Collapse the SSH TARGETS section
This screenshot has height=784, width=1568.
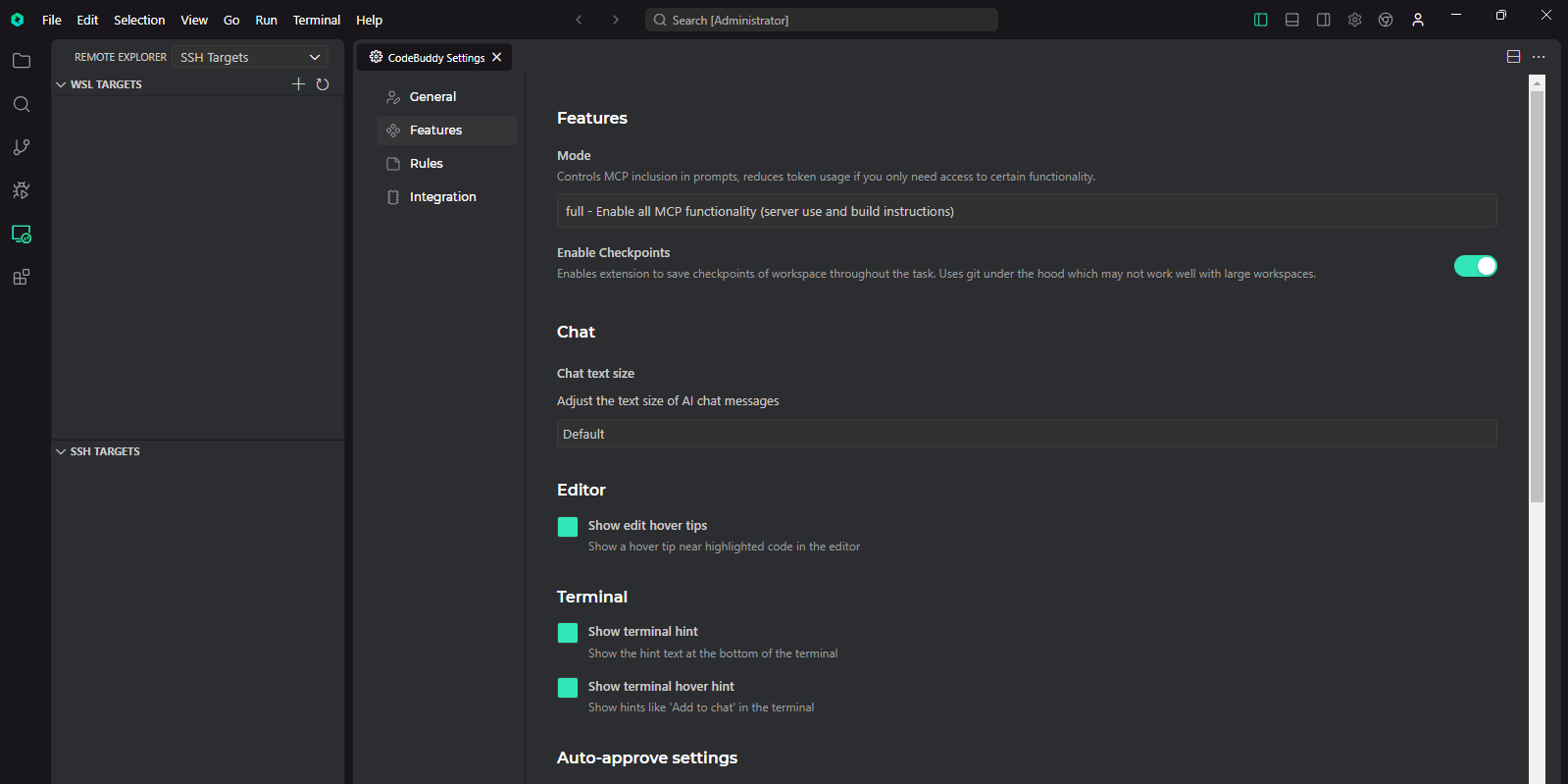[x=62, y=451]
